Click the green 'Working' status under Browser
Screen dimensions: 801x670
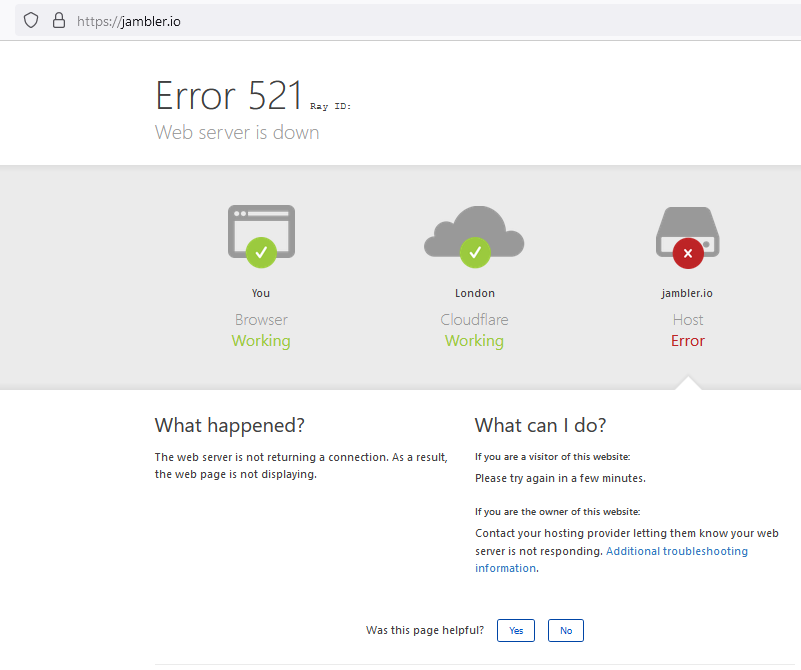(261, 341)
